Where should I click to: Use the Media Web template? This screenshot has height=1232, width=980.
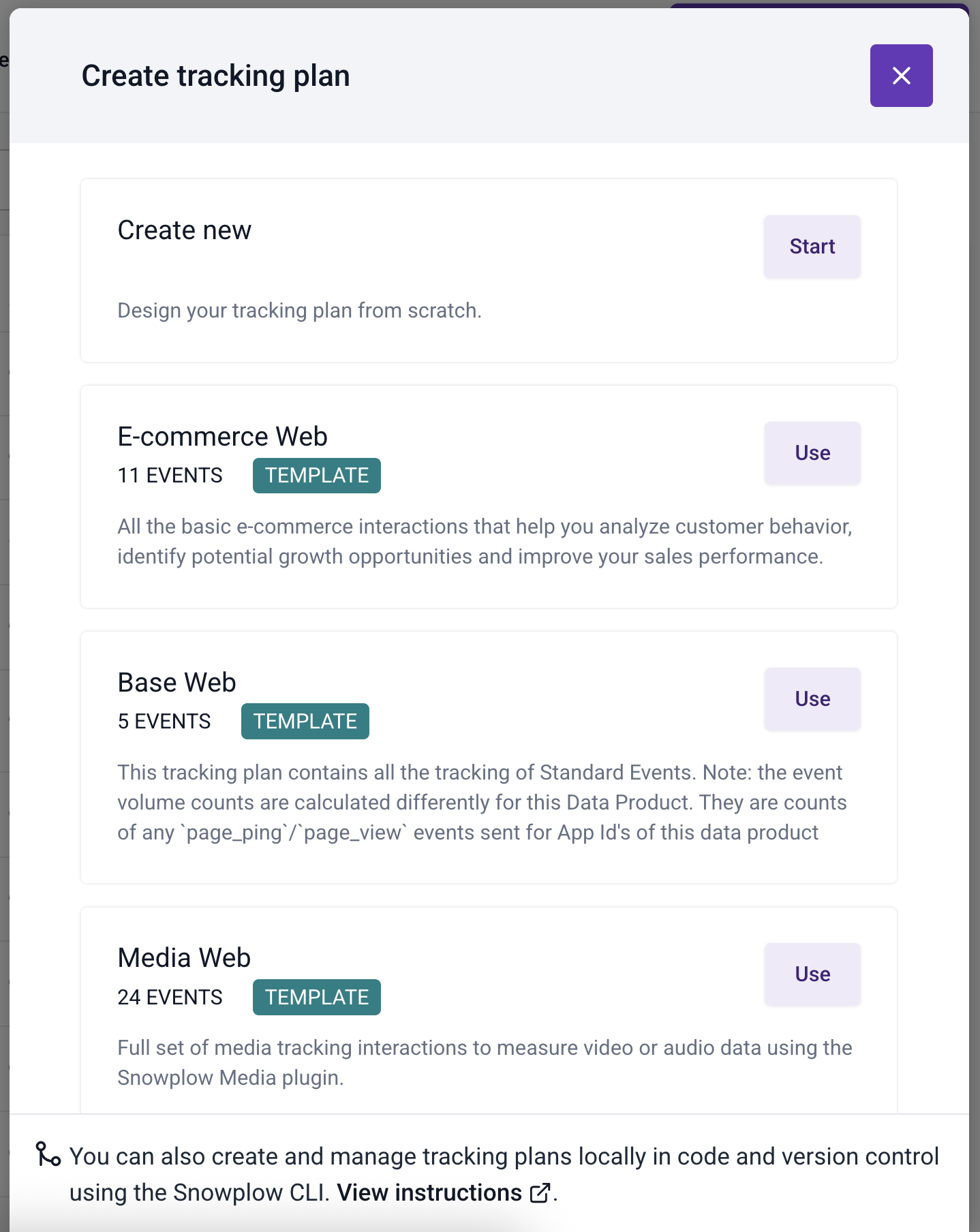pyautogui.click(x=812, y=974)
